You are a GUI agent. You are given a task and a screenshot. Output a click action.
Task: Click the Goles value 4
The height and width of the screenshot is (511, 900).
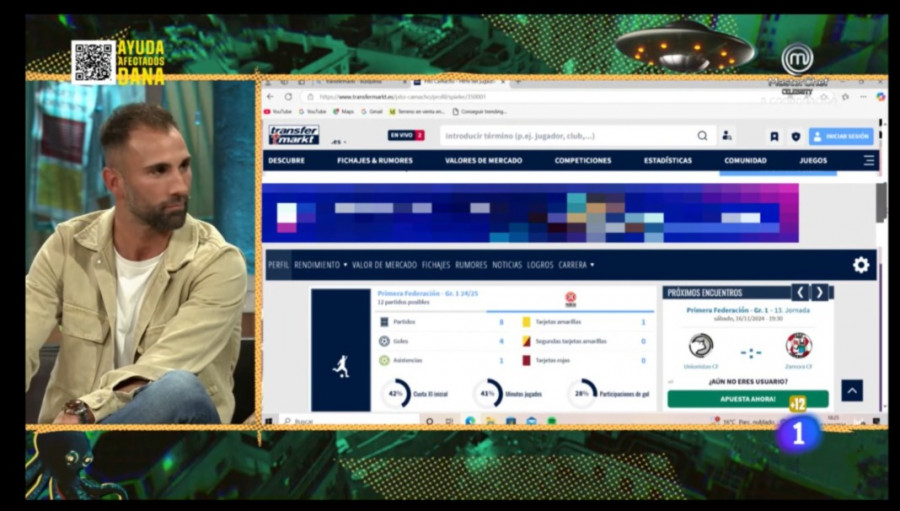pos(501,341)
